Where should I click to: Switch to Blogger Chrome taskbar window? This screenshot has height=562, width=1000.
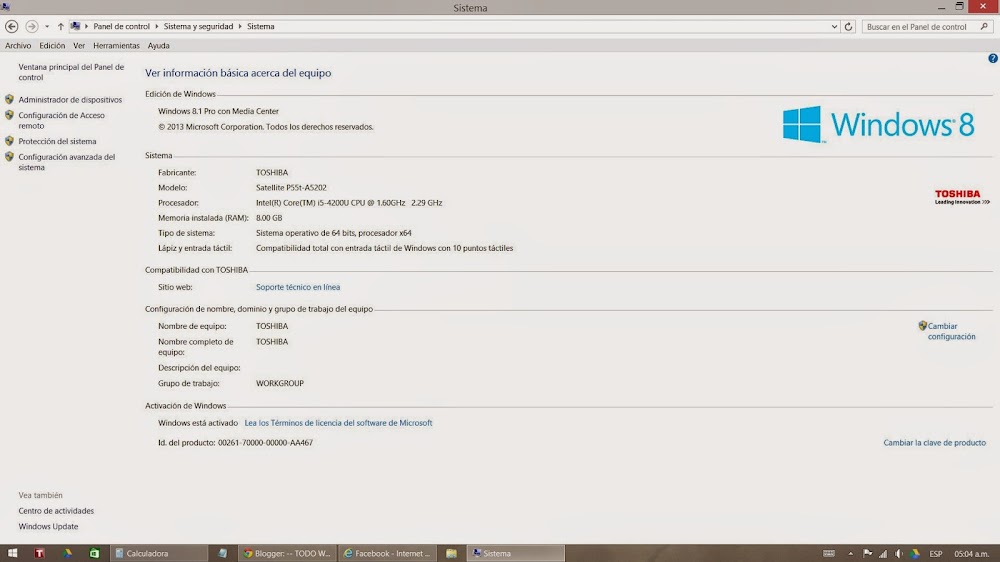coord(288,553)
